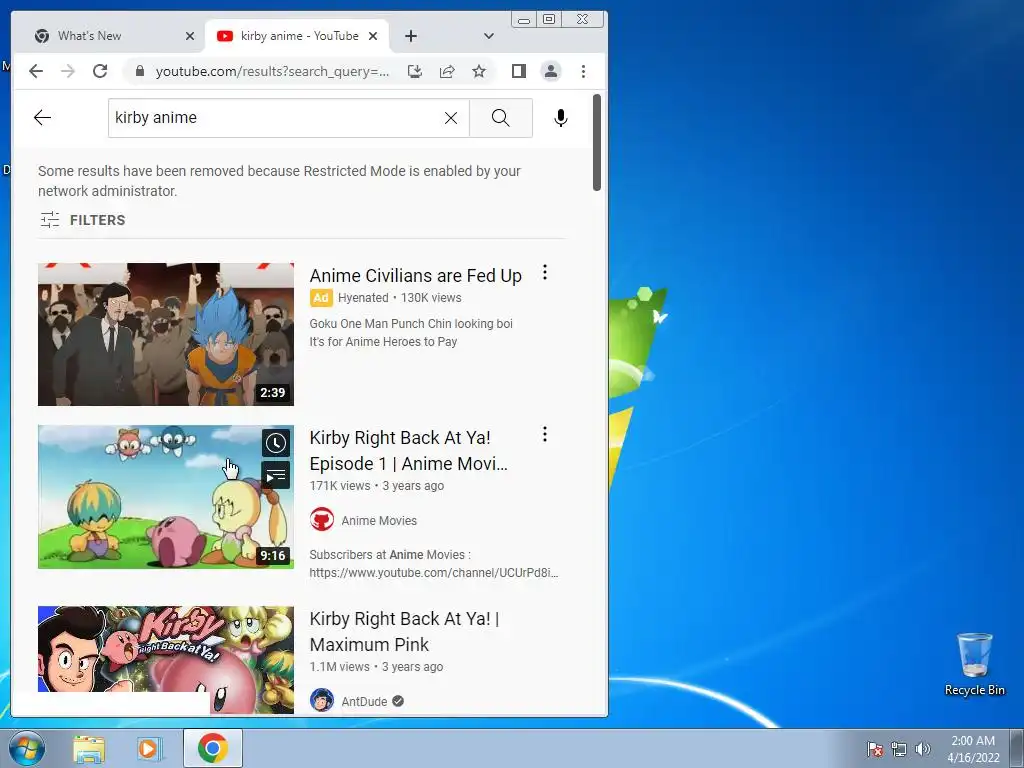Open Chrome's three-dot menu

[x=583, y=71]
